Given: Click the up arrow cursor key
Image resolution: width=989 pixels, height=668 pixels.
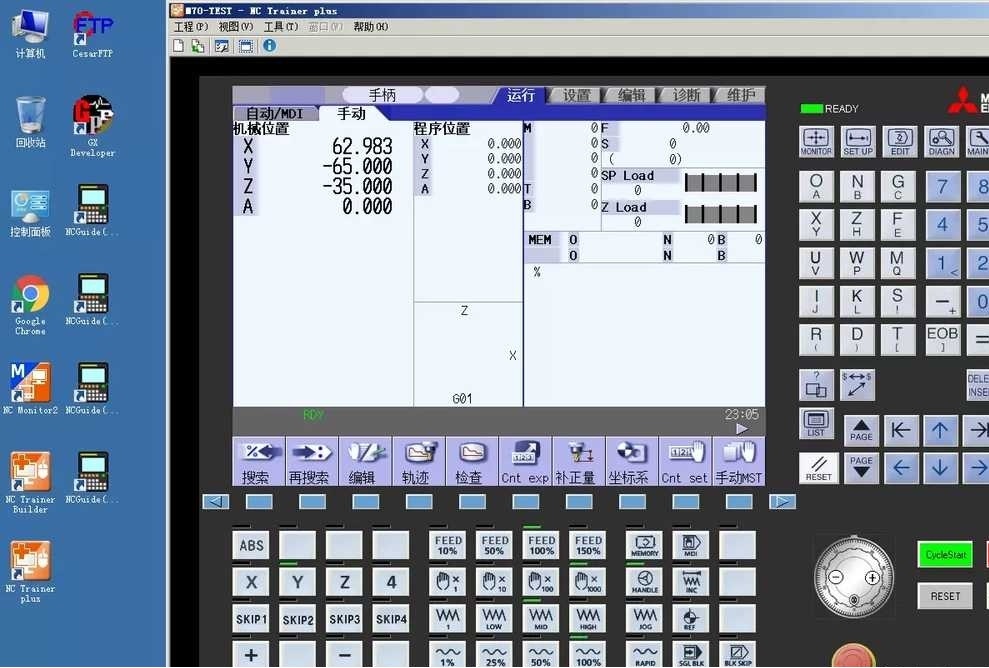Looking at the screenshot, I should pos(940,430).
